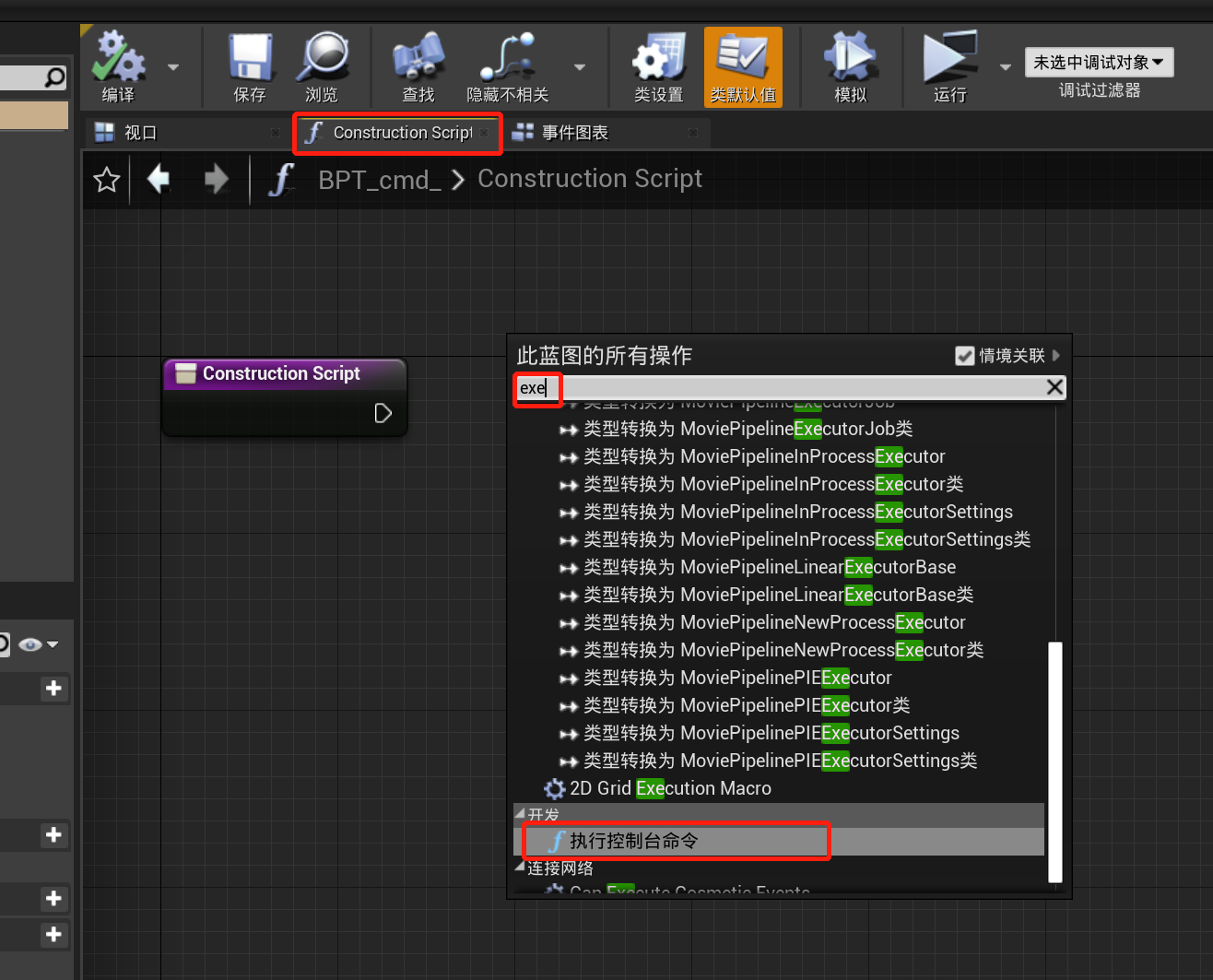Toggle the eye visibility icon in left panel
This screenshot has width=1213, height=980.
click(x=29, y=643)
